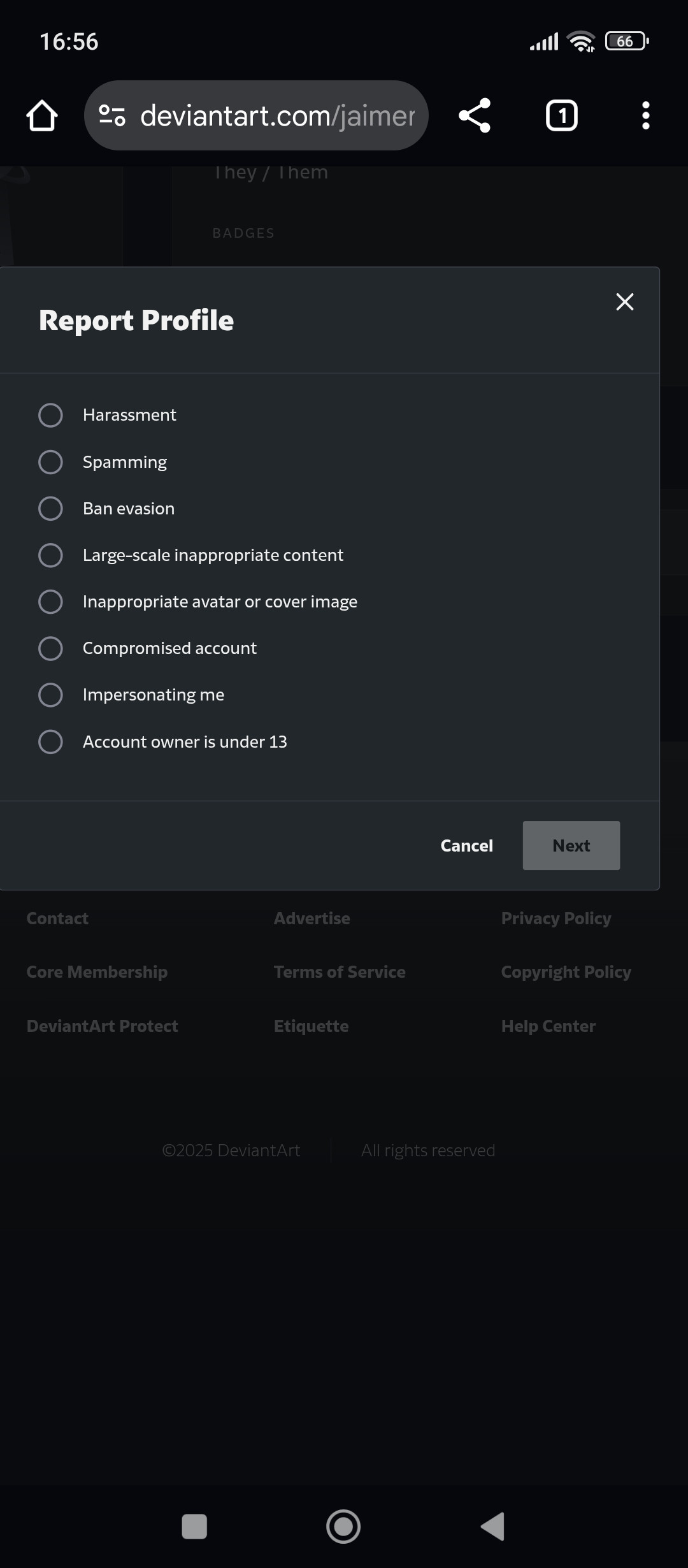Open the tab switcher showing 1 tab

(561, 115)
